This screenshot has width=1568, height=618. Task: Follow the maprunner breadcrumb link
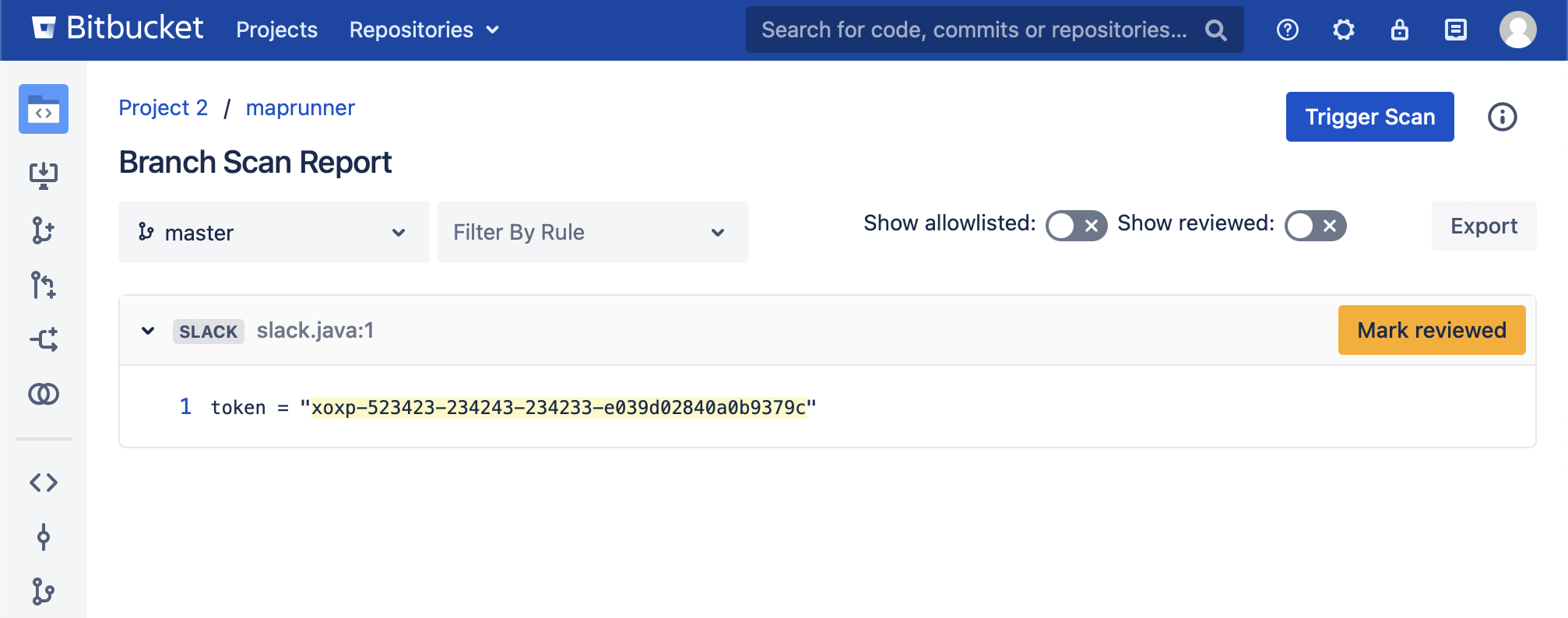pyautogui.click(x=300, y=107)
